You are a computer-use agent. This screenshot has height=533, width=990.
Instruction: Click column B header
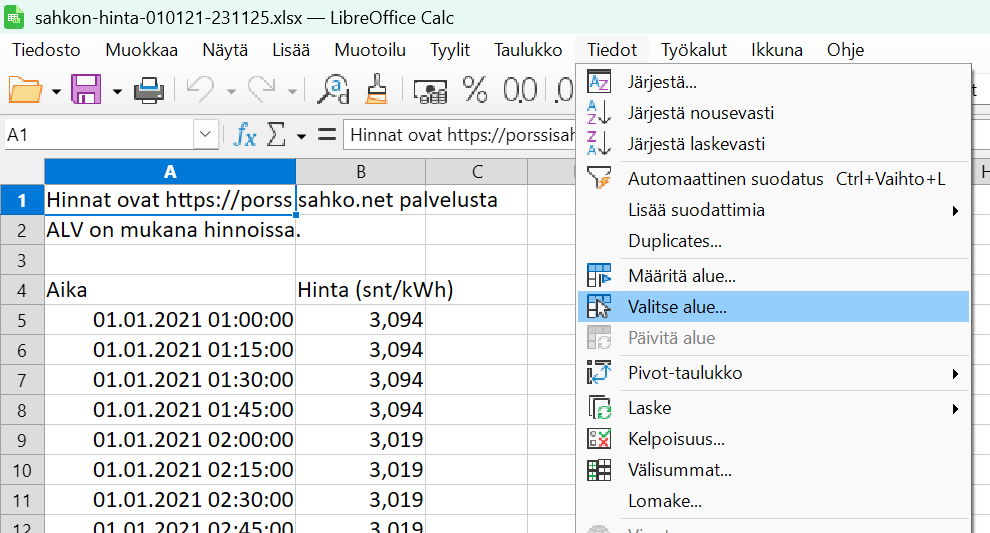360,171
